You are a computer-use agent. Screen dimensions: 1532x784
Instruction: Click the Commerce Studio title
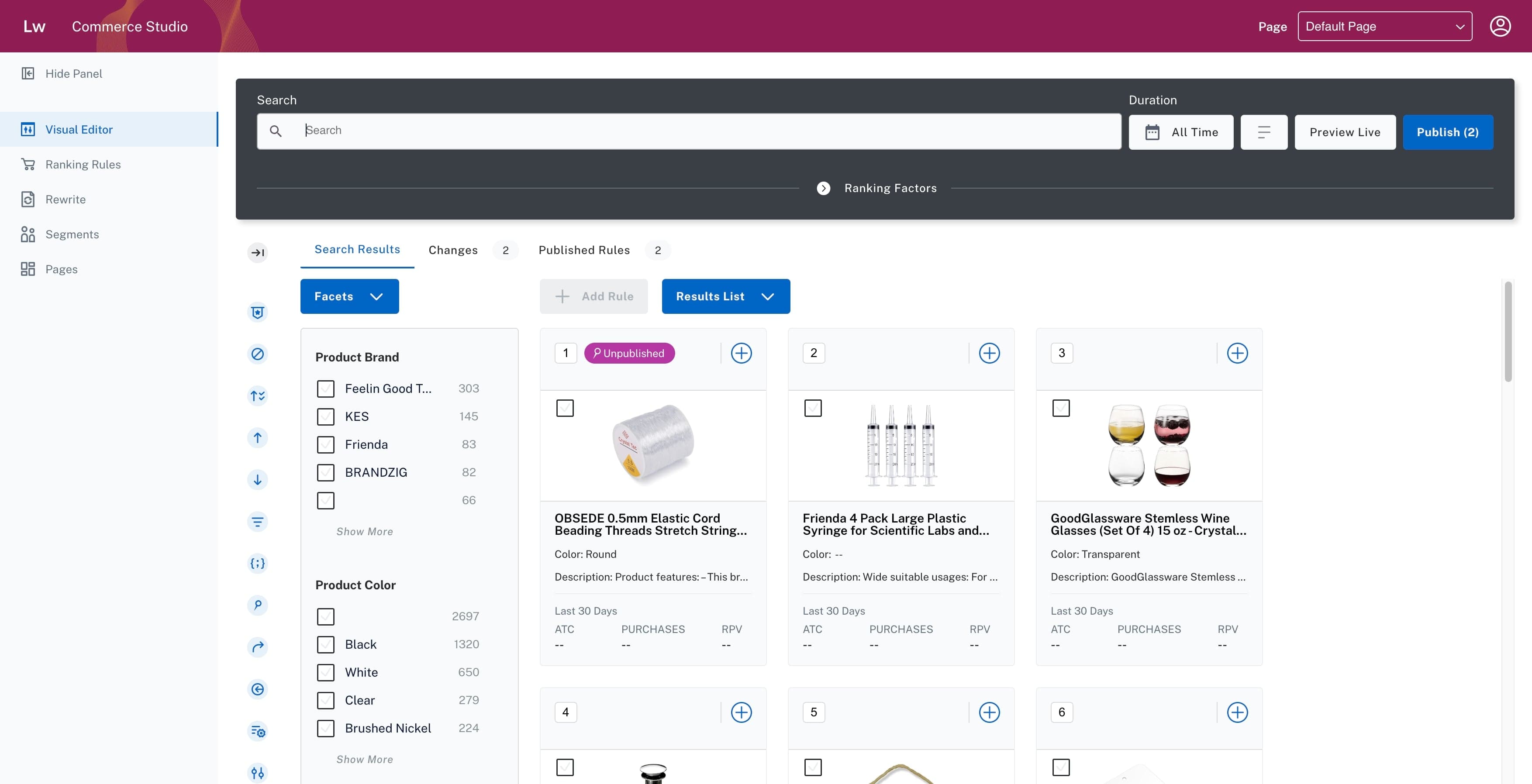point(130,26)
